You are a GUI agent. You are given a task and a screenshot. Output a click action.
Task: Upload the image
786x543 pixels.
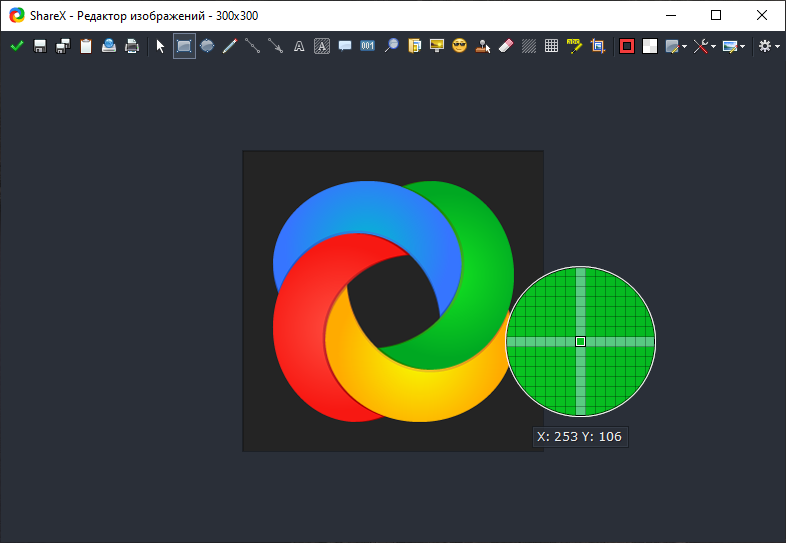(109, 46)
